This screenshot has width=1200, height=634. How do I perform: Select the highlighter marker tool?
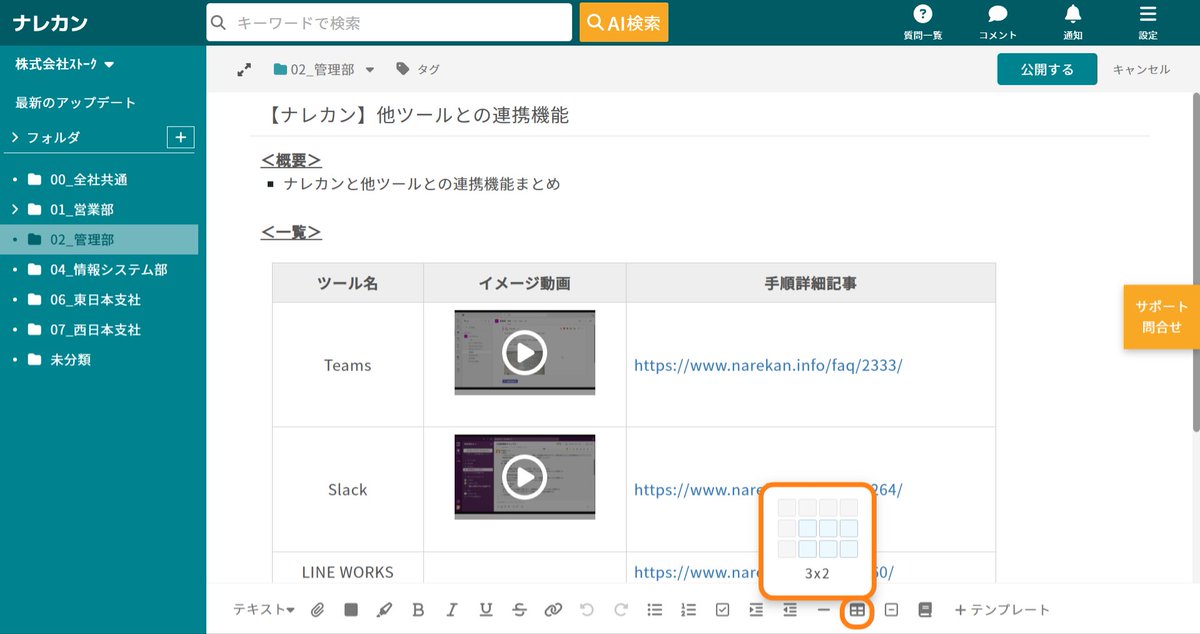click(x=385, y=609)
